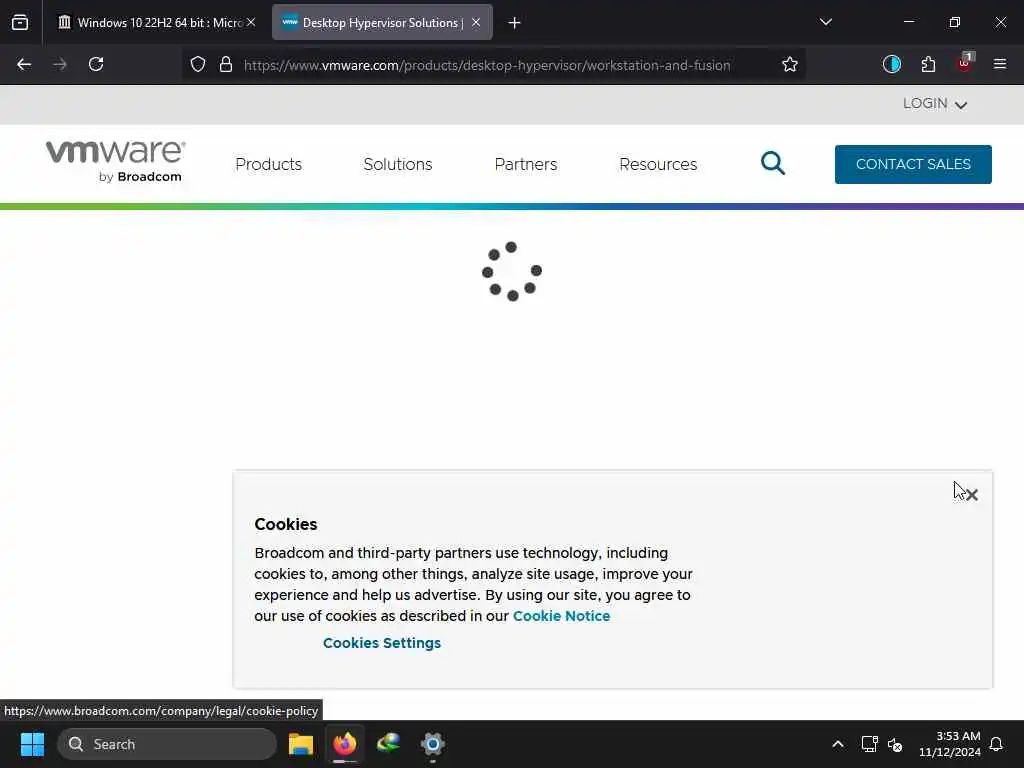The height and width of the screenshot is (768, 1024).
Task: Show hidden system tray icons
Action: point(838,744)
